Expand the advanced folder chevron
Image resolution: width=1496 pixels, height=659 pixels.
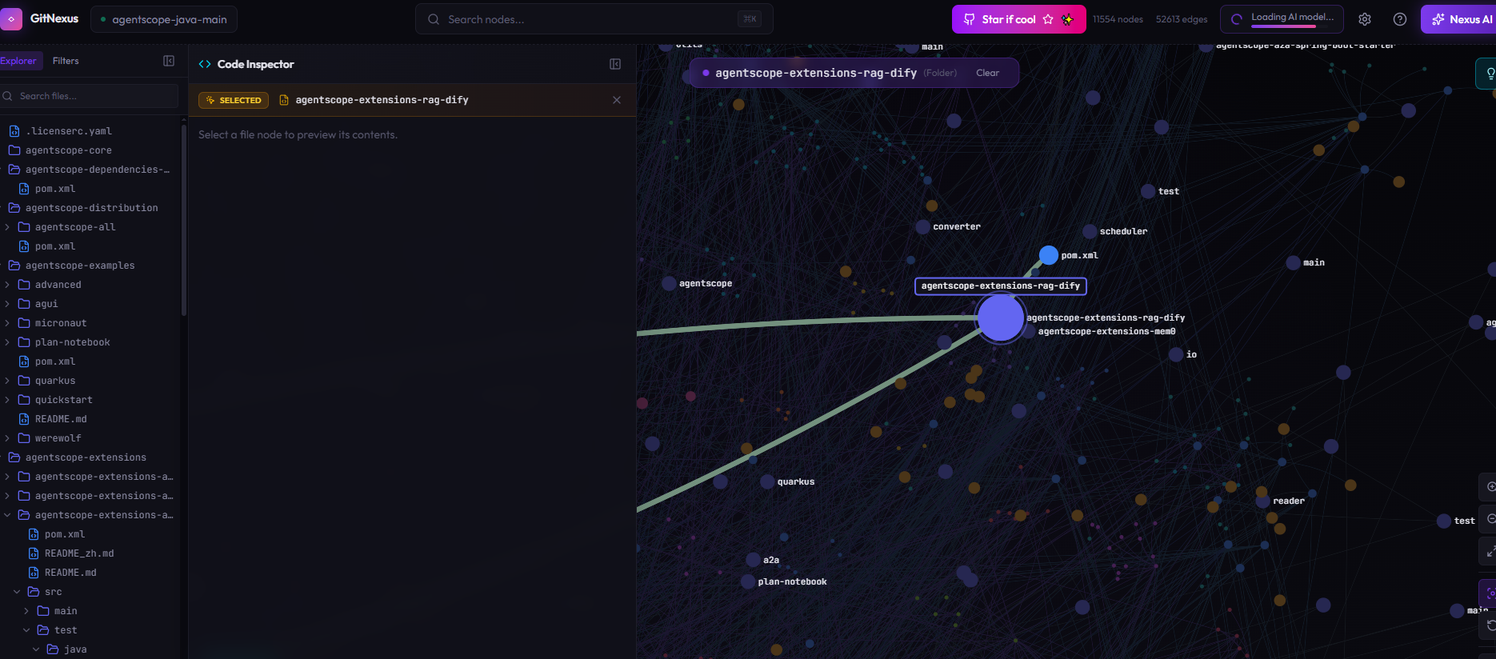(8, 285)
